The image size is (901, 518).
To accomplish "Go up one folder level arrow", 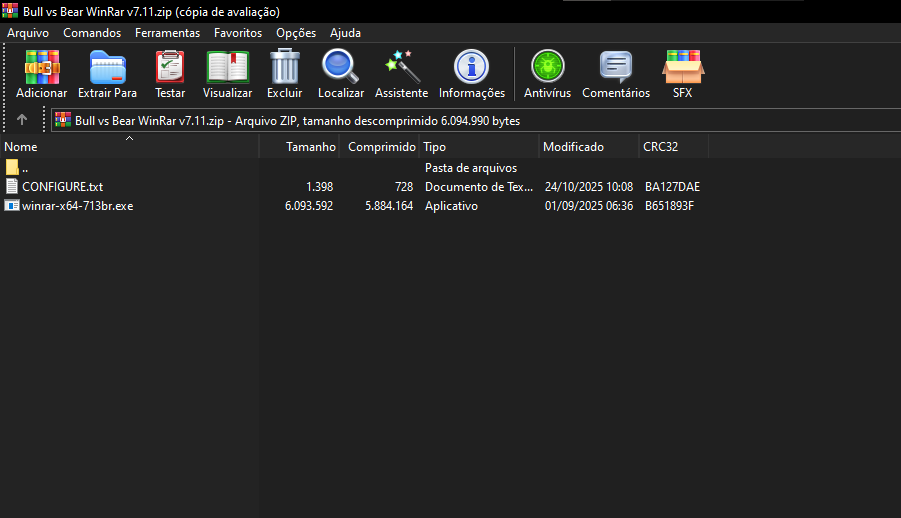I will point(22,120).
